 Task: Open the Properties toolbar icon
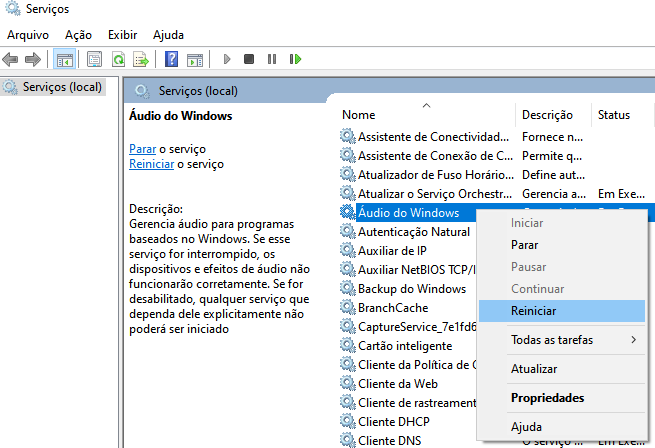point(94,59)
